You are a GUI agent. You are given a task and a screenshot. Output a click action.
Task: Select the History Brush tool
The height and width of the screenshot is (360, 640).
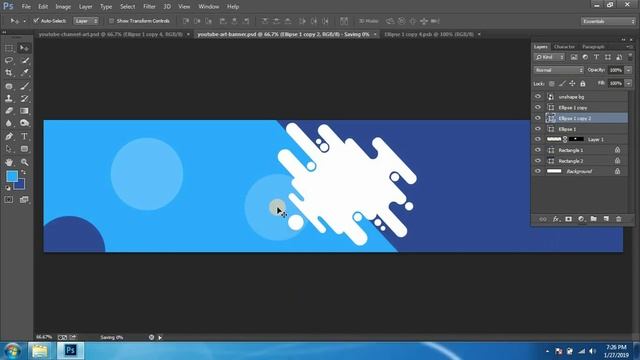[24, 98]
